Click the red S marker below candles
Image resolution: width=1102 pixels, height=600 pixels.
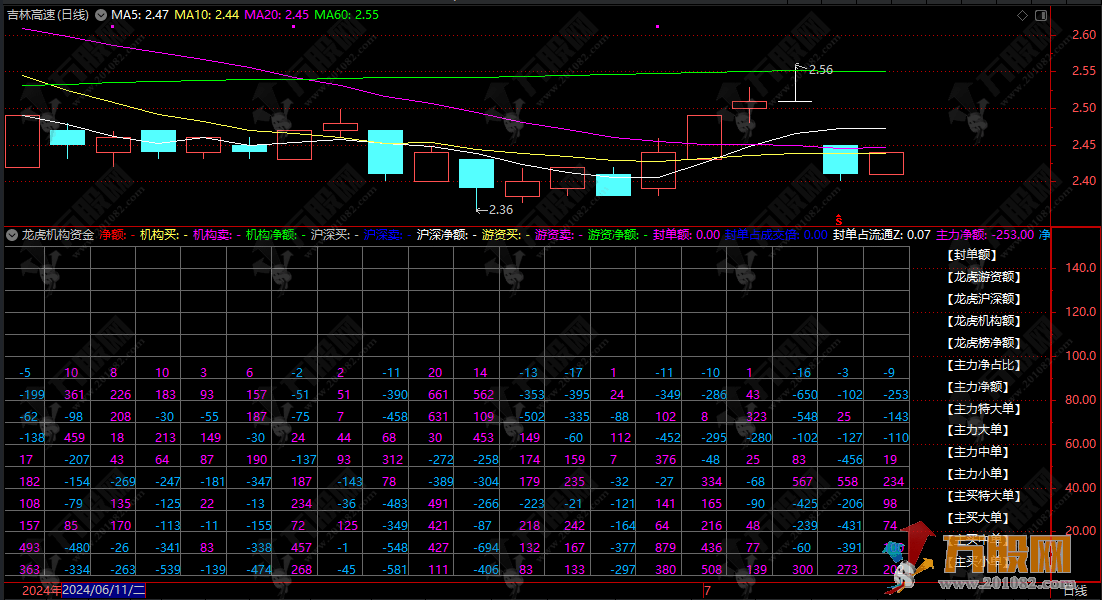click(x=838, y=220)
